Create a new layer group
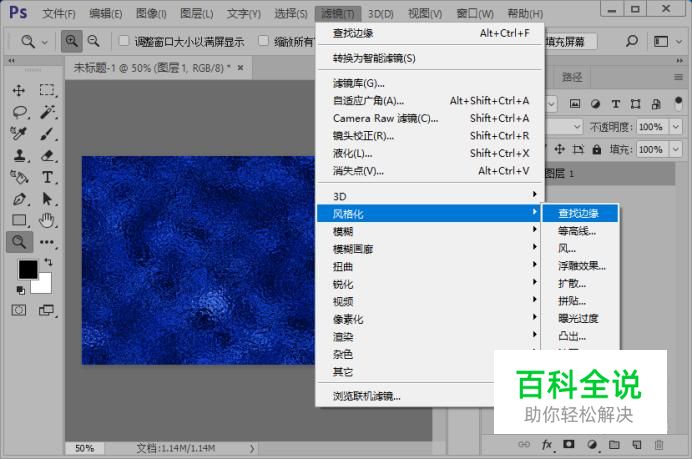The image size is (692, 459). [x=614, y=444]
